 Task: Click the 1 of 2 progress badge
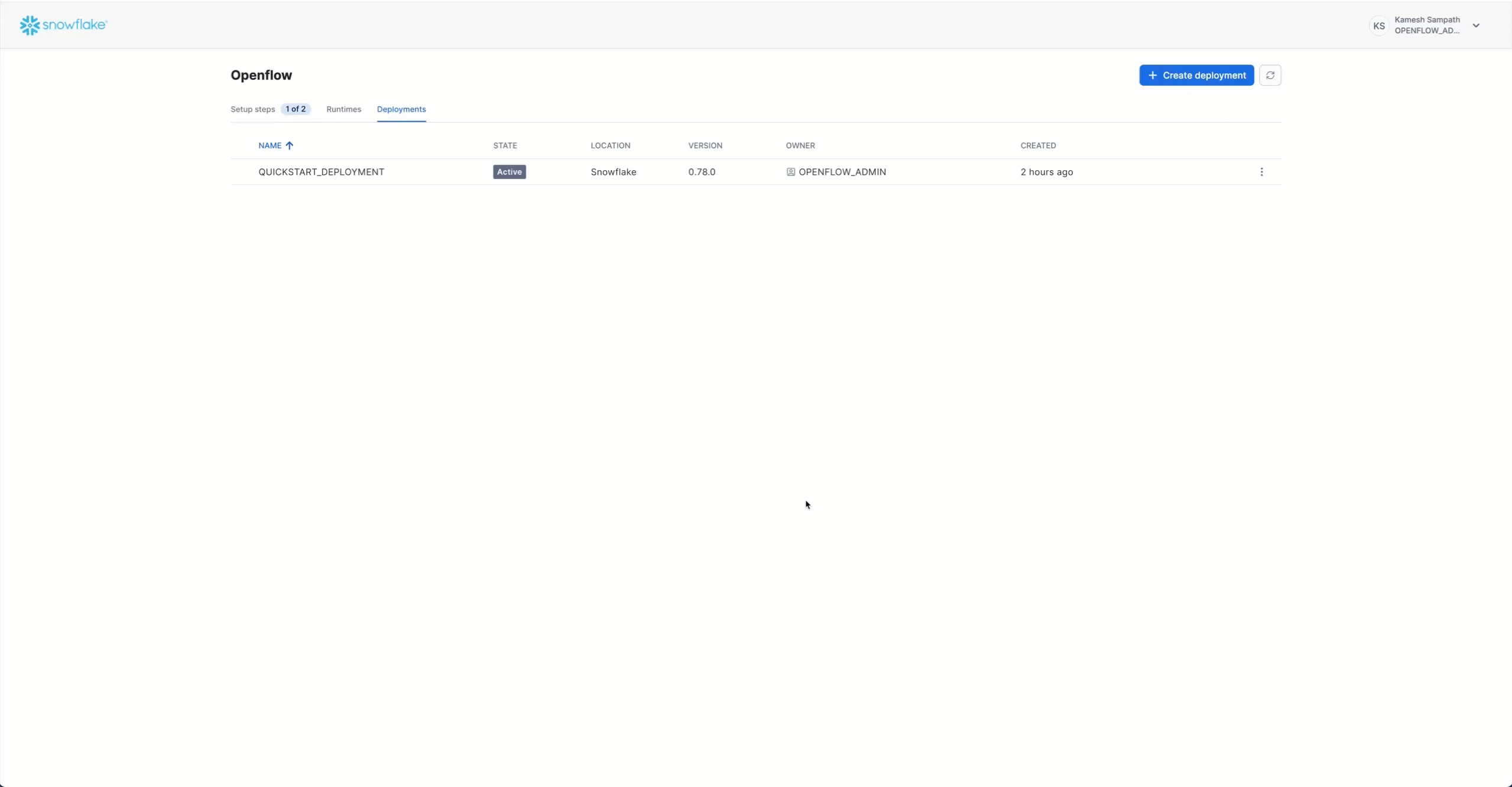(x=295, y=109)
